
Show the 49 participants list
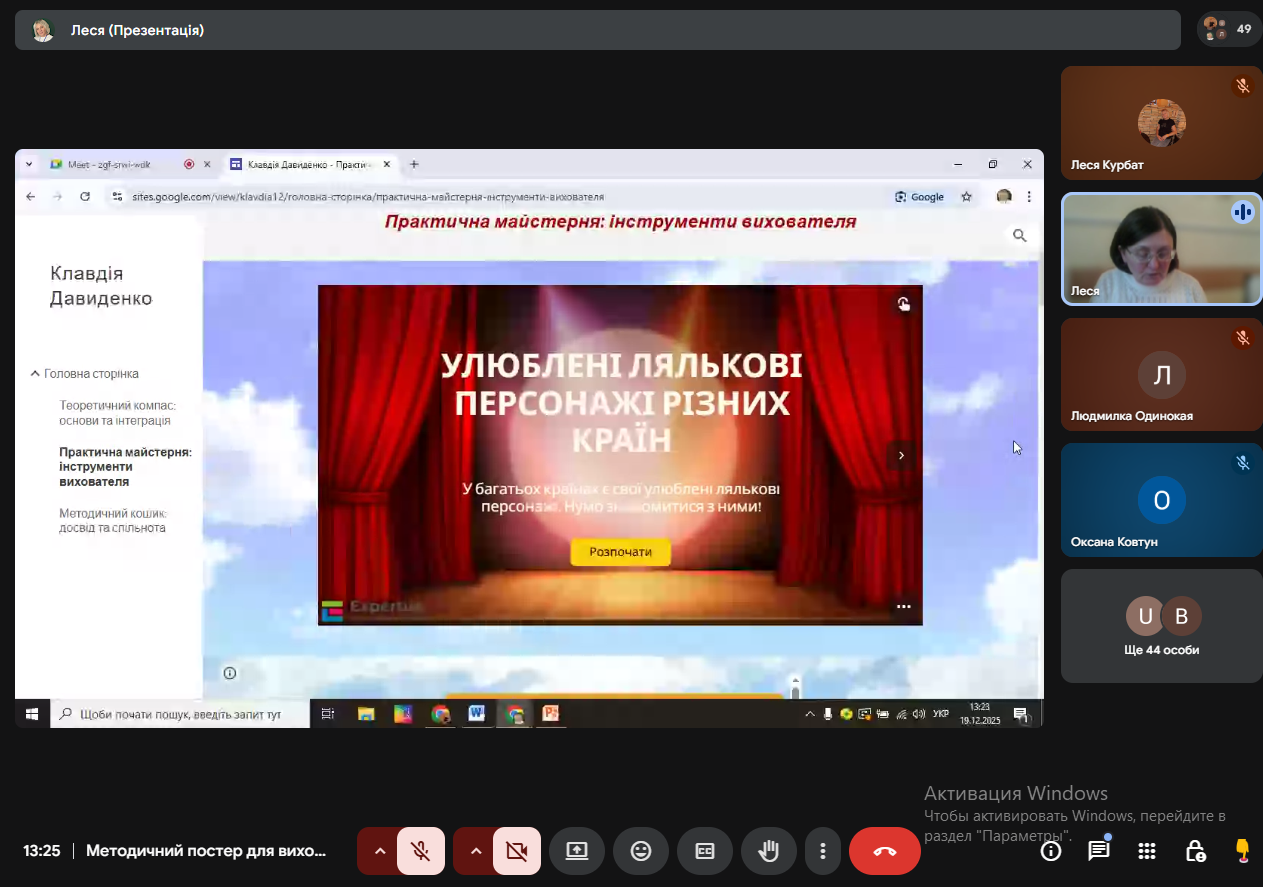pyautogui.click(x=1228, y=29)
